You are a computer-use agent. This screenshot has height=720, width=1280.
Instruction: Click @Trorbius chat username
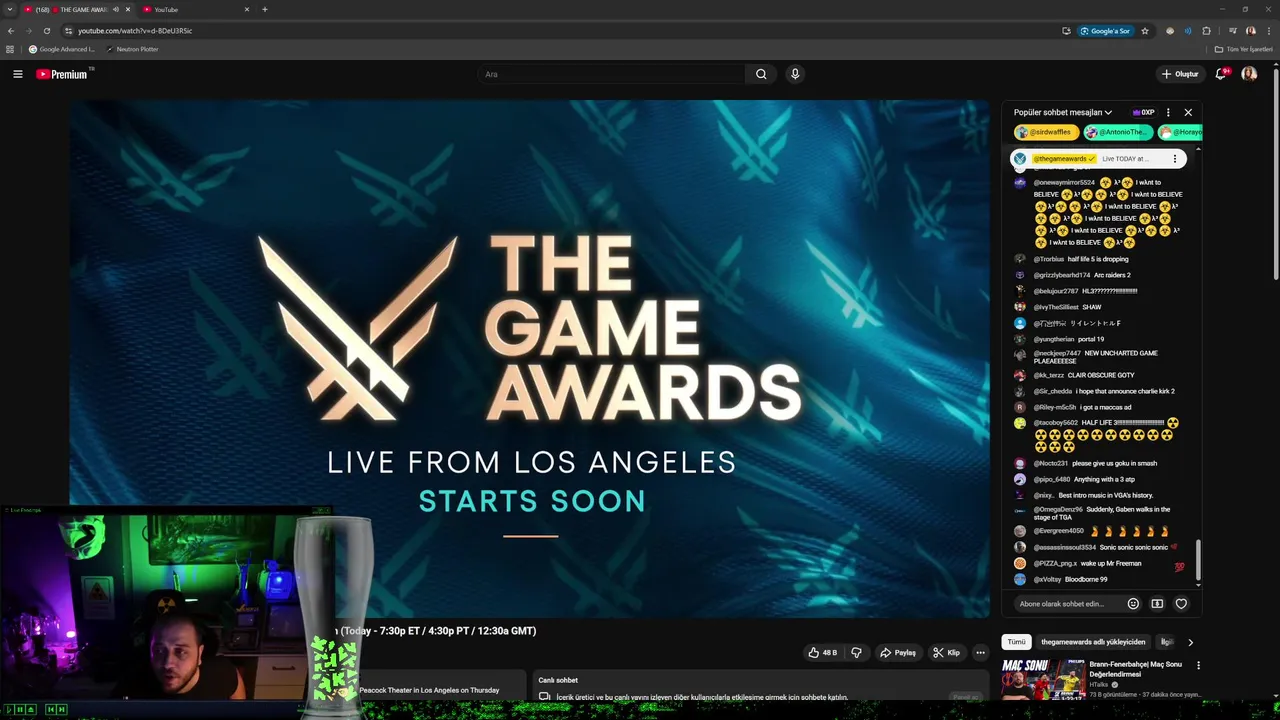(x=1048, y=259)
